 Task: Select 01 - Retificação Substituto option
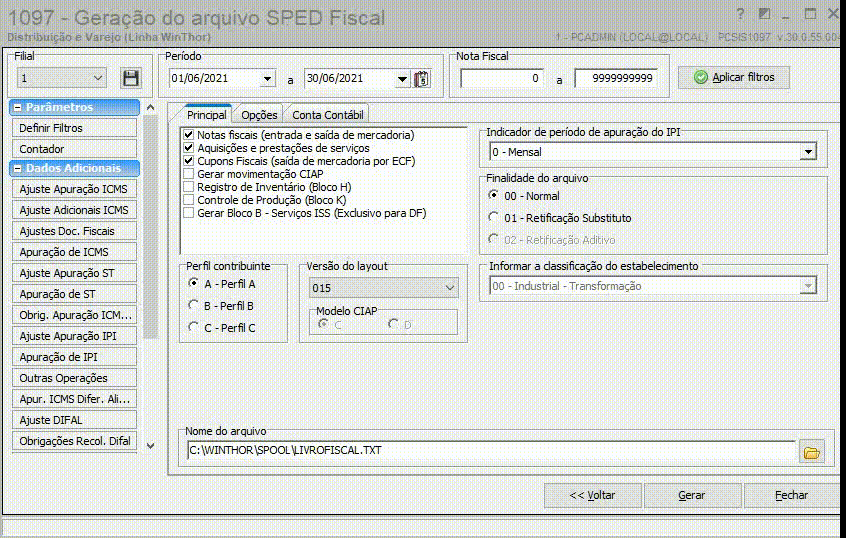(x=493, y=217)
